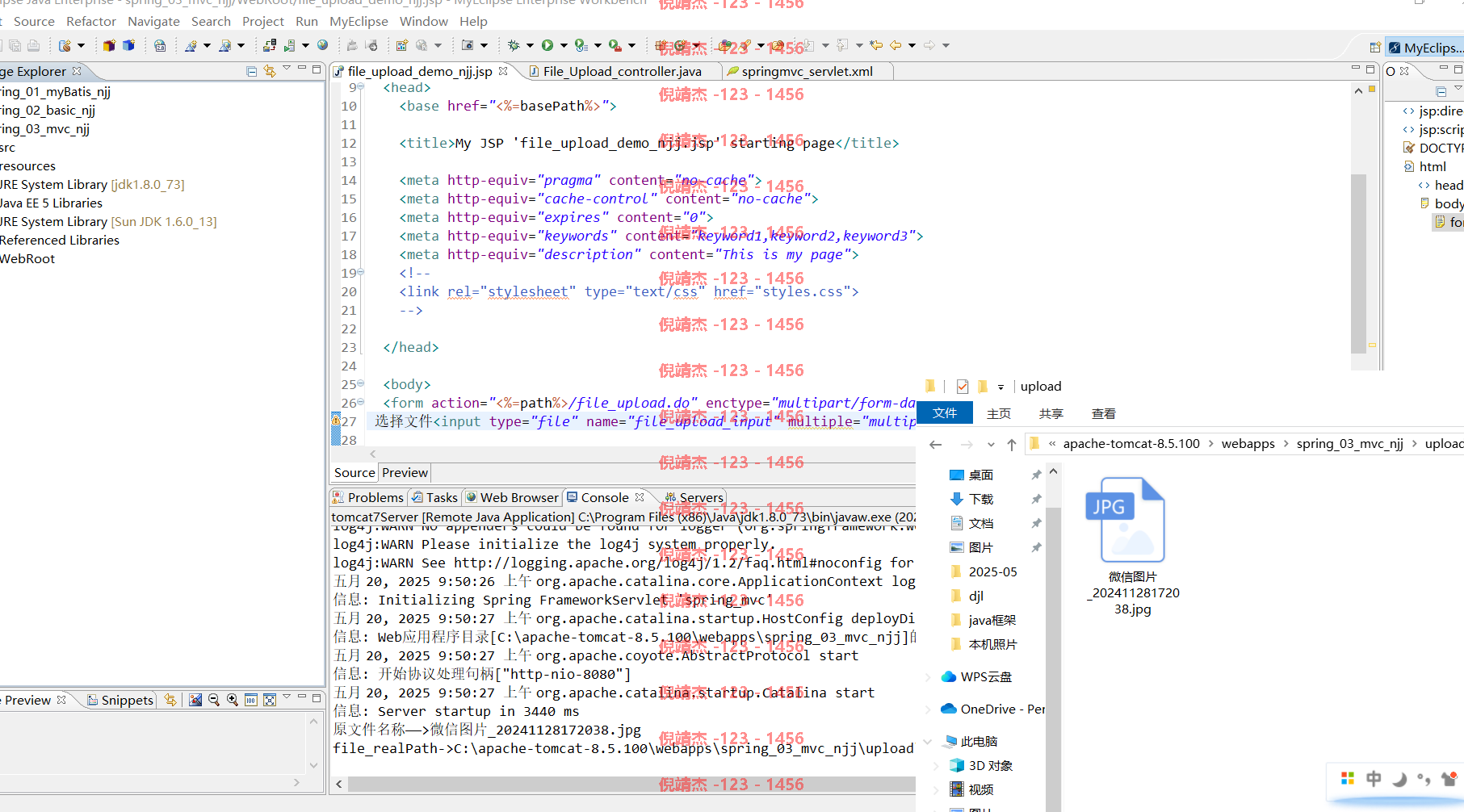This screenshot has width=1464, height=812.
Task: Expand the WPS云盘 node
Action: pyautogui.click(x=928, y=676)
